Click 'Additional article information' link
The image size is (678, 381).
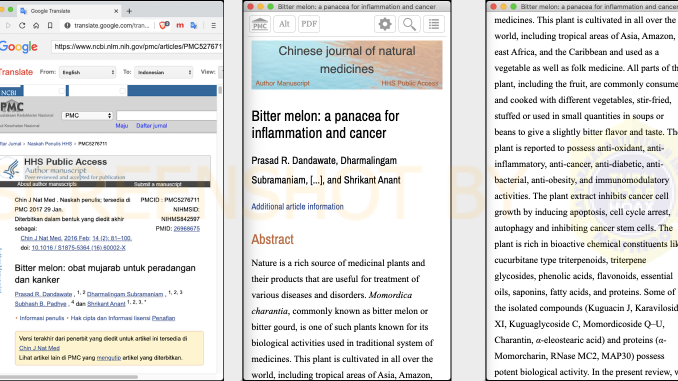(x=297, y=207)
